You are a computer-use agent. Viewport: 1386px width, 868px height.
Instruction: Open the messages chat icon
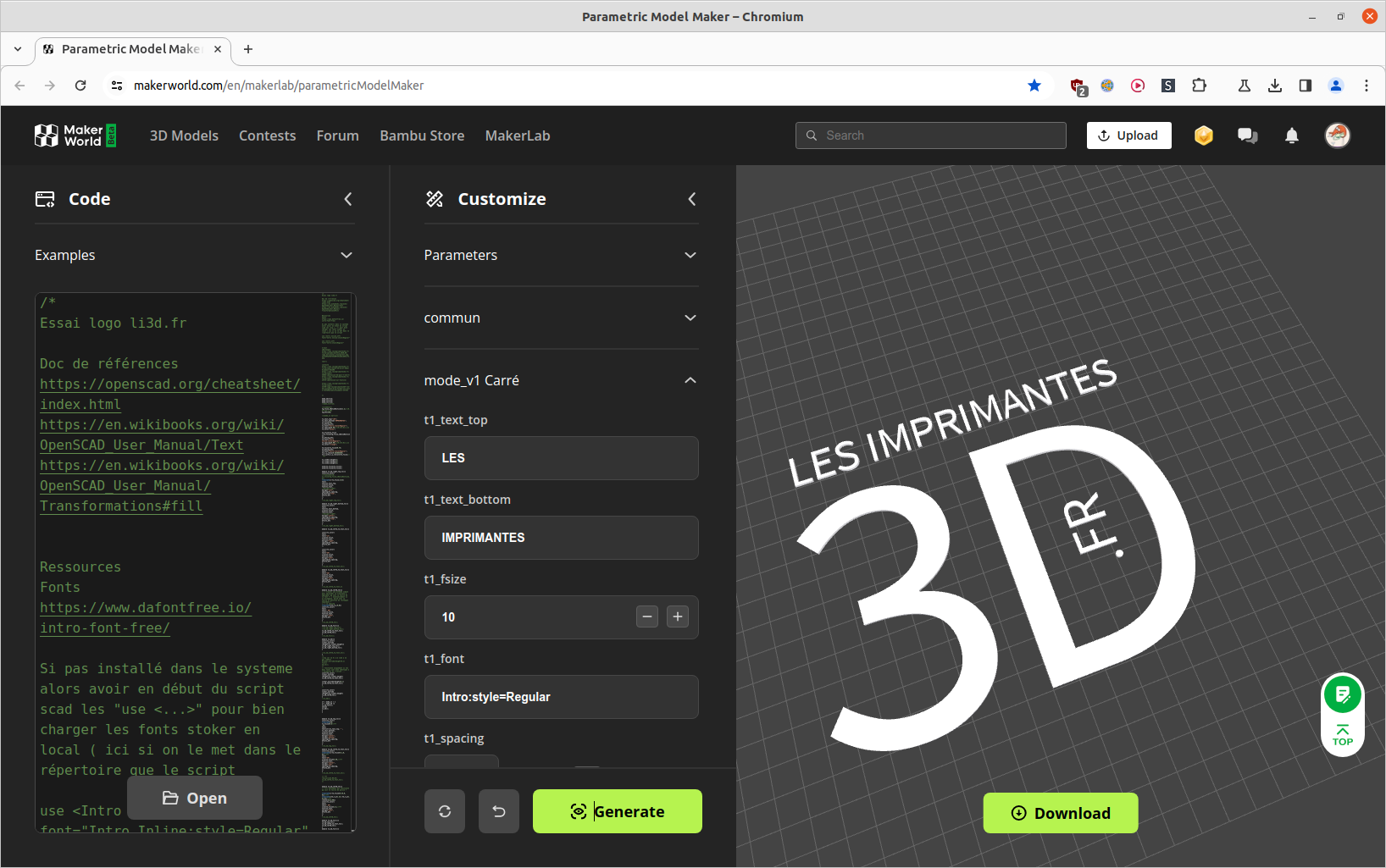pos(1248,135)
